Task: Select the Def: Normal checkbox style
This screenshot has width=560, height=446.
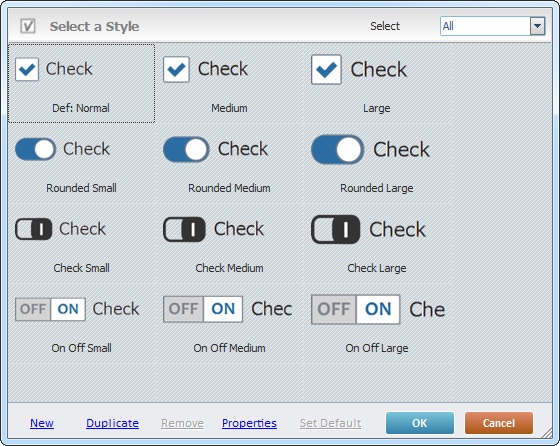Action: point(81,84)
